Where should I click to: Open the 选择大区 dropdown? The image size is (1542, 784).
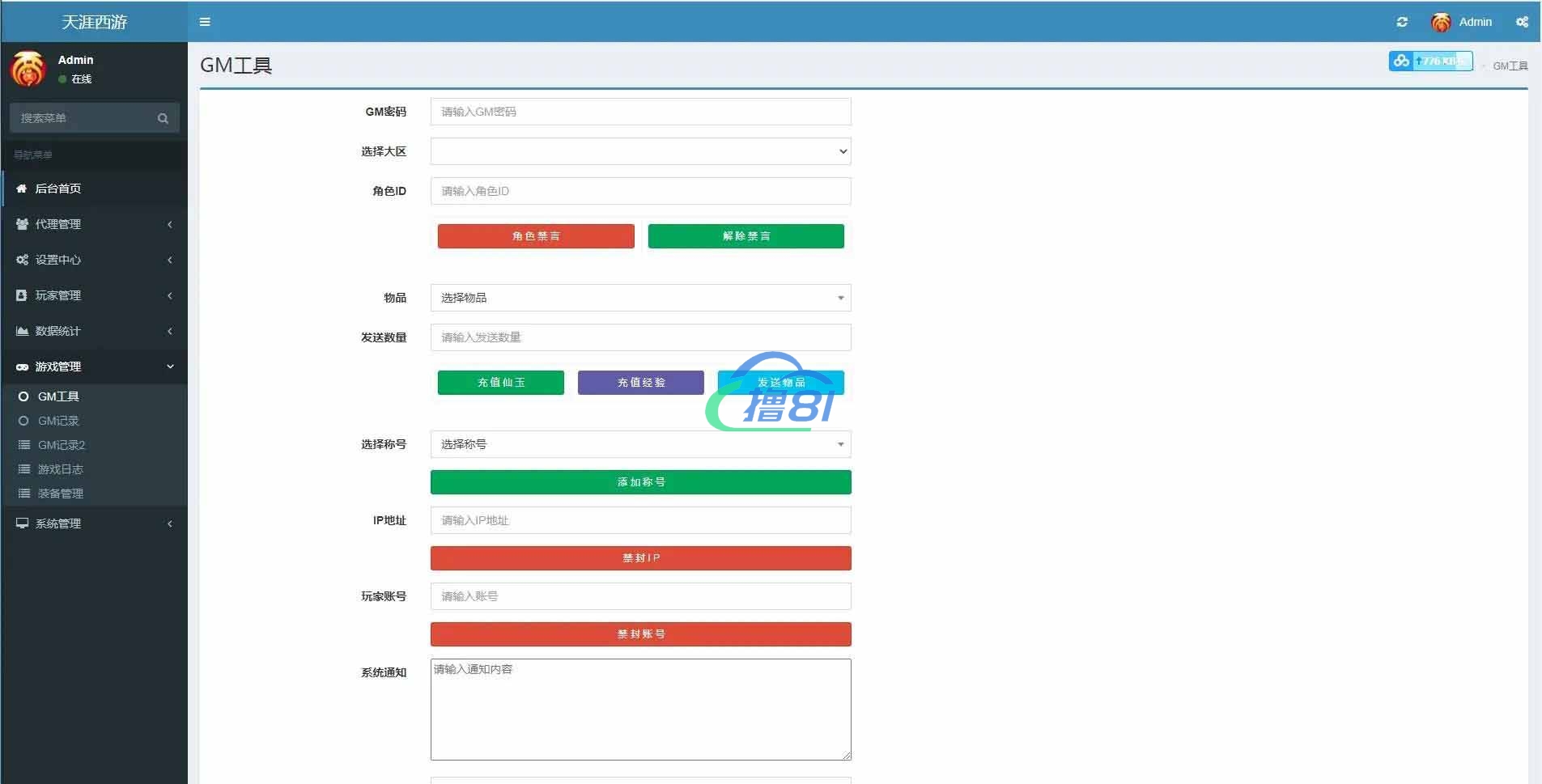(640, 151)
